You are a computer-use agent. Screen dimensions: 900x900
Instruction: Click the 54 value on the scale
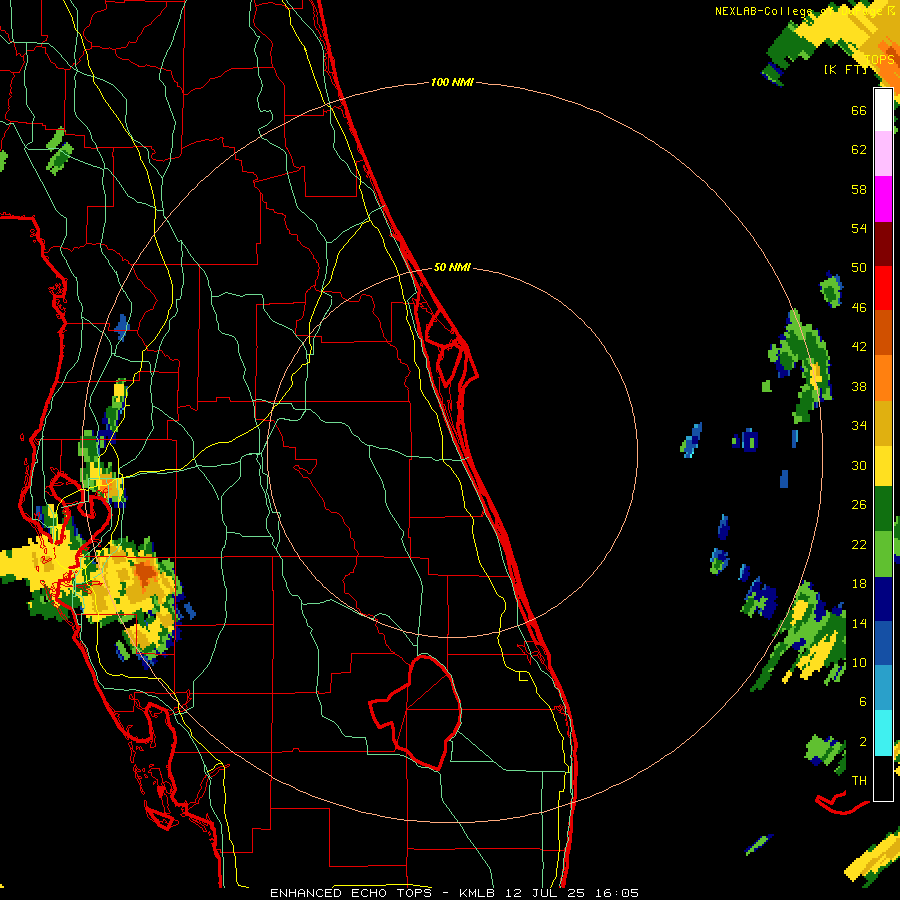(x=859, y=228)
